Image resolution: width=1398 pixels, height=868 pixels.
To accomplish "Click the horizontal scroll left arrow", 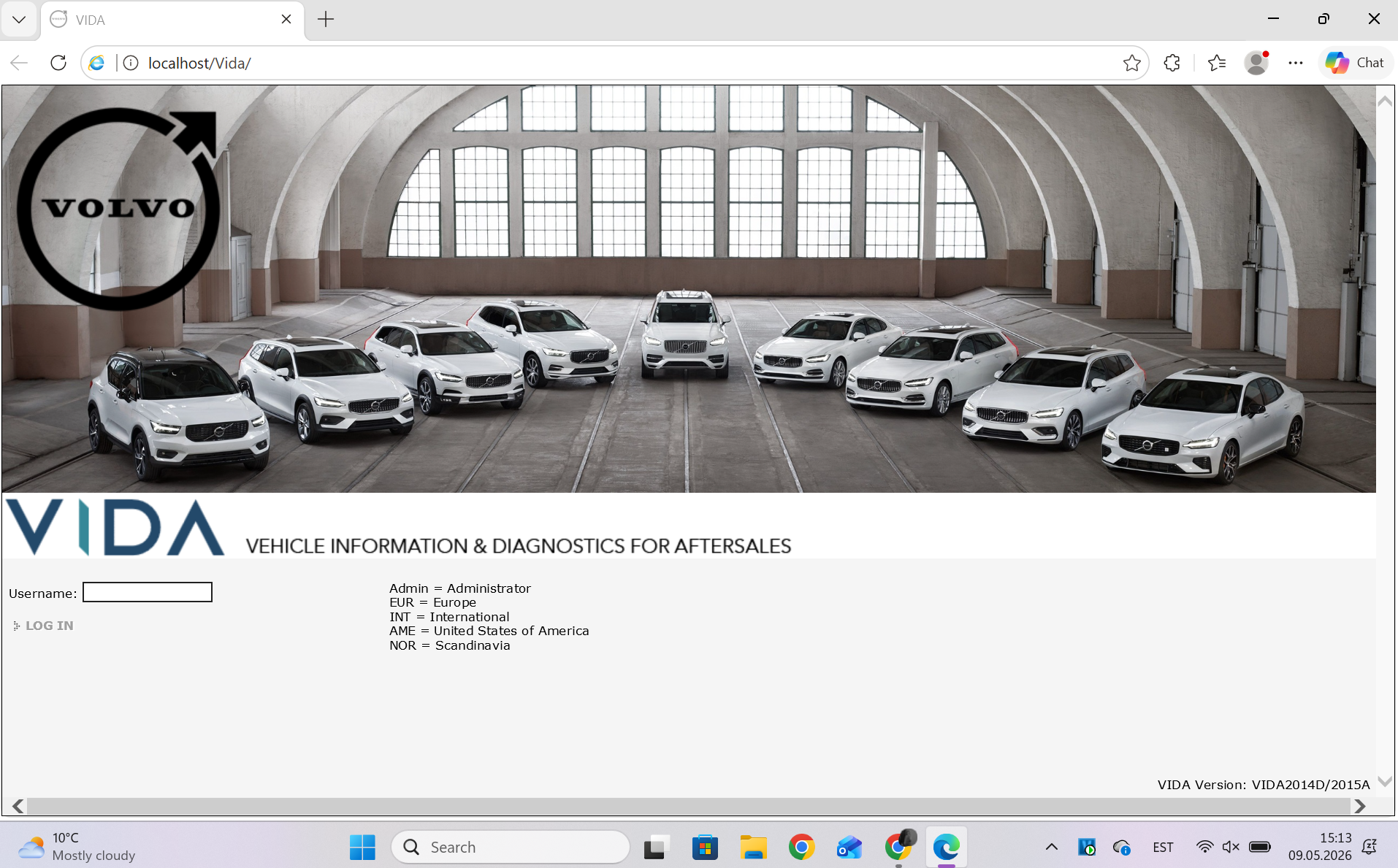I will (x=18, y=806).
